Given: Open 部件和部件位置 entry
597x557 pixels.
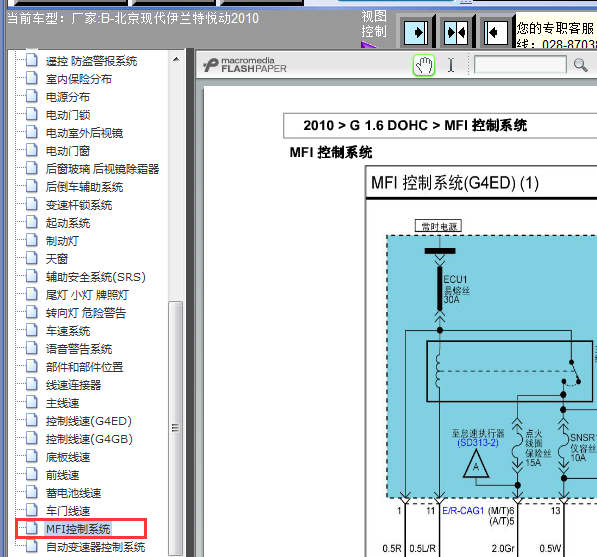Looking at the screenshot, I should coord(85,367).
